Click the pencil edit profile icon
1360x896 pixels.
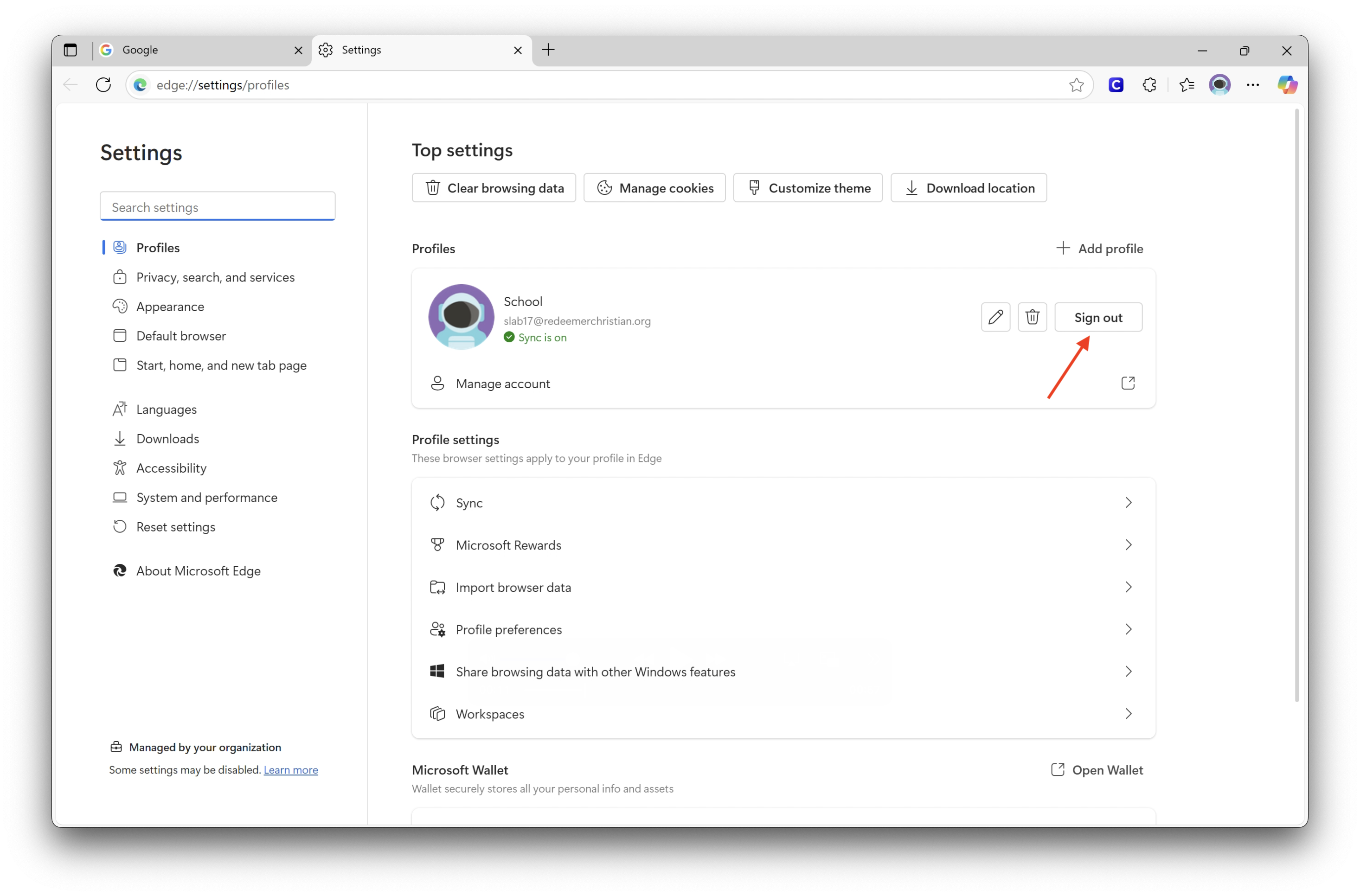(995, 317)
